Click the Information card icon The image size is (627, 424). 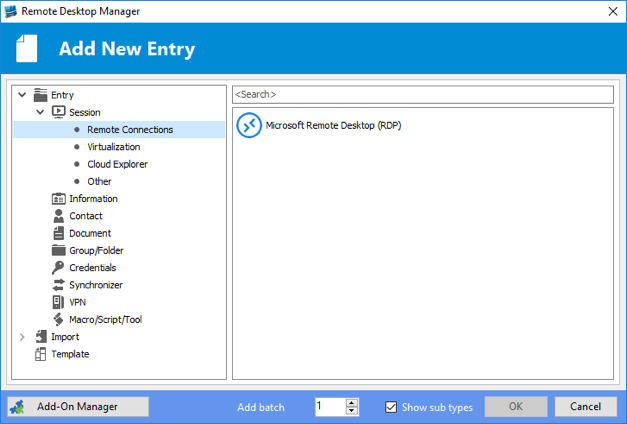click(58, 199)
